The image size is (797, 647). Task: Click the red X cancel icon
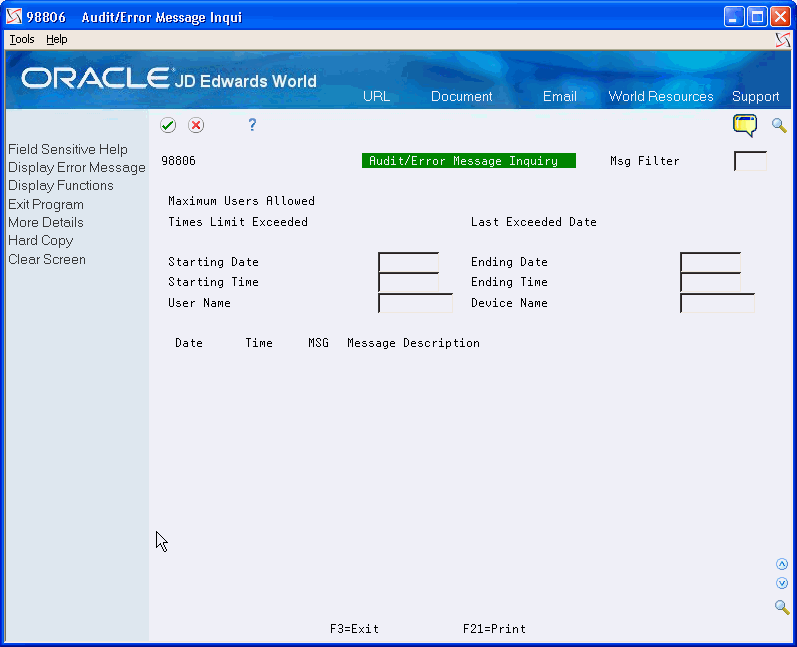coord(196,125)
